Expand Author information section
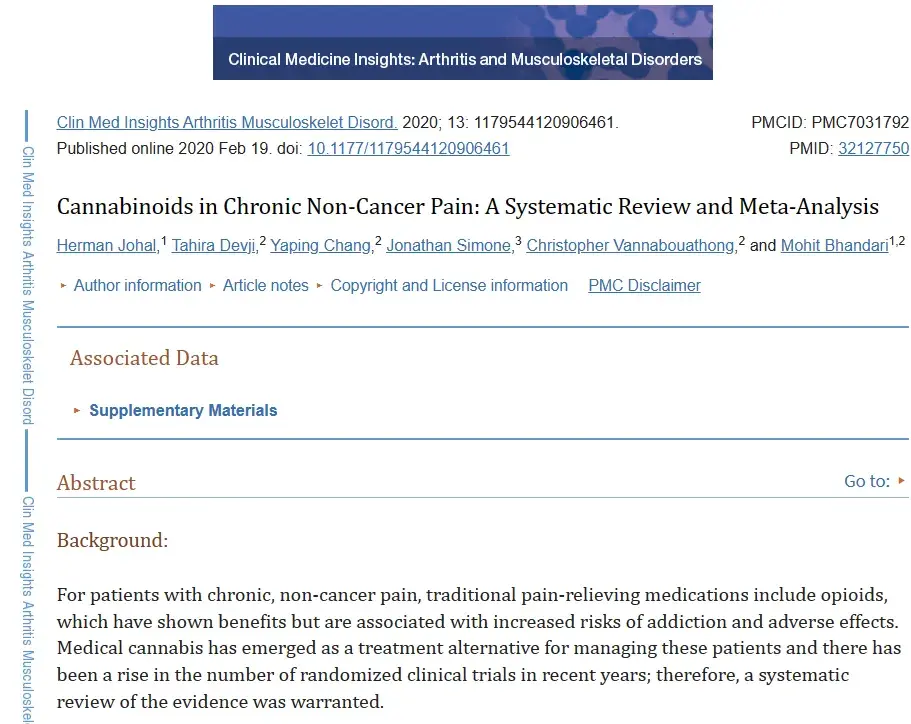The height and width of the screenshot is (724, 911). point(138,285)
